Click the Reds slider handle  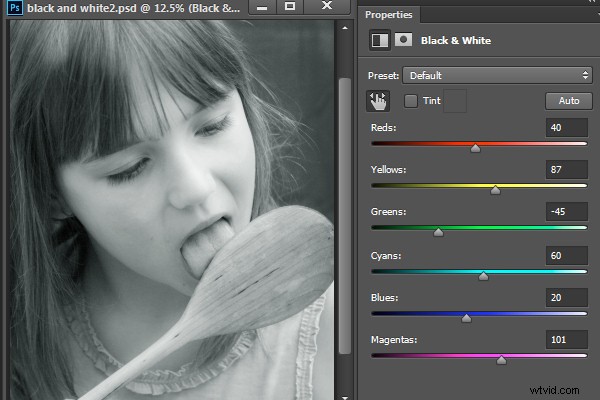tap(475, 148)
